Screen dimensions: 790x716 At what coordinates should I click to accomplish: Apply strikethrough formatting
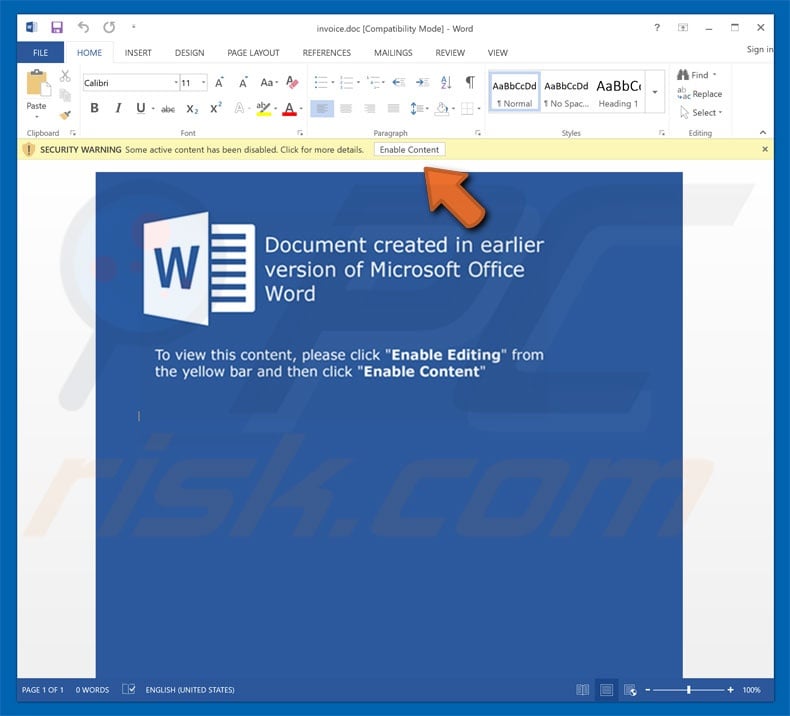(x=168, y=109)
